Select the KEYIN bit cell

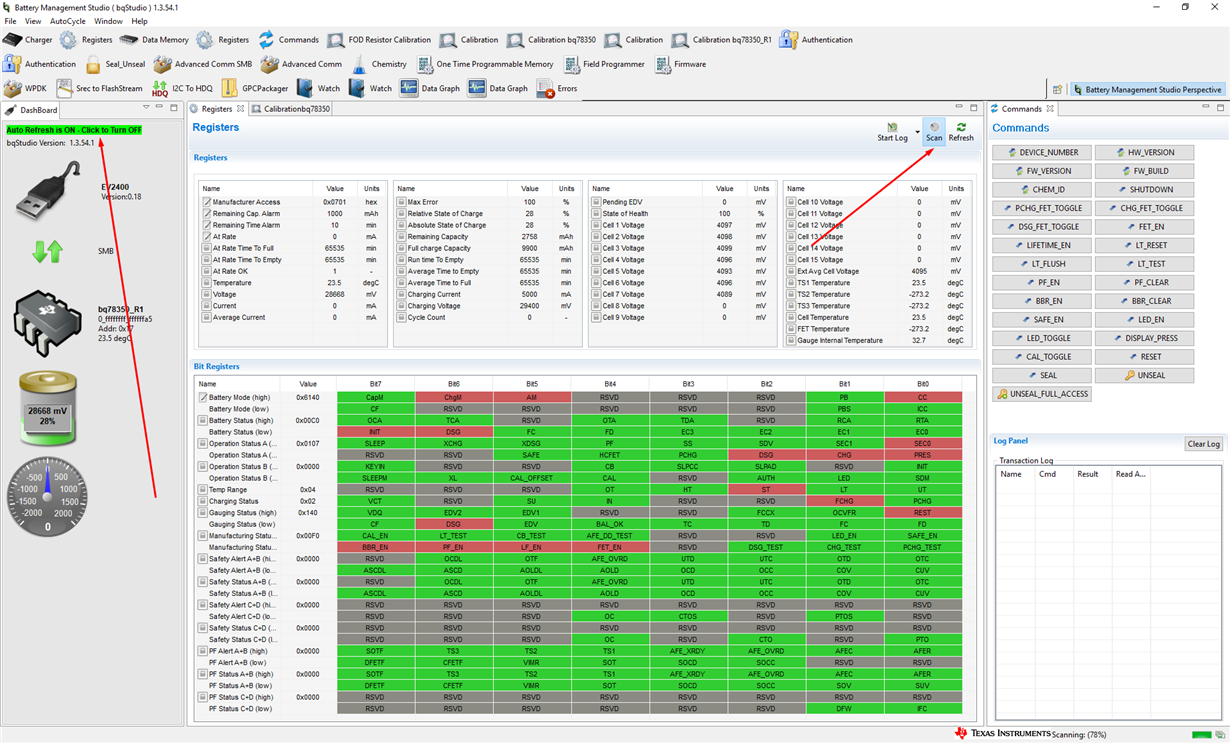(x=375, y=467)
